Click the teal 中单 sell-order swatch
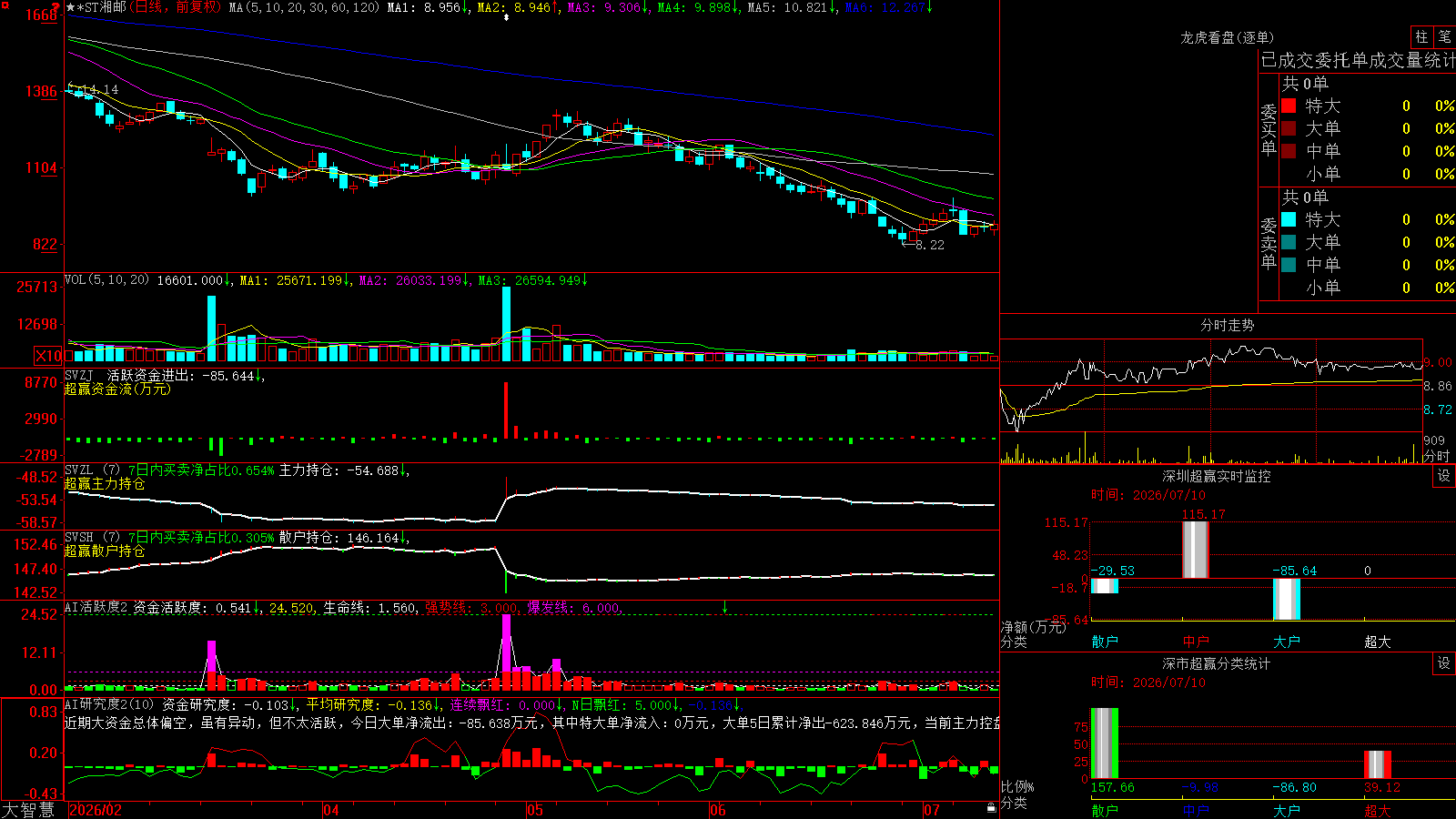Image resolution: width=1456 pixels, height=819 pixels. (x=1289, y=265)
